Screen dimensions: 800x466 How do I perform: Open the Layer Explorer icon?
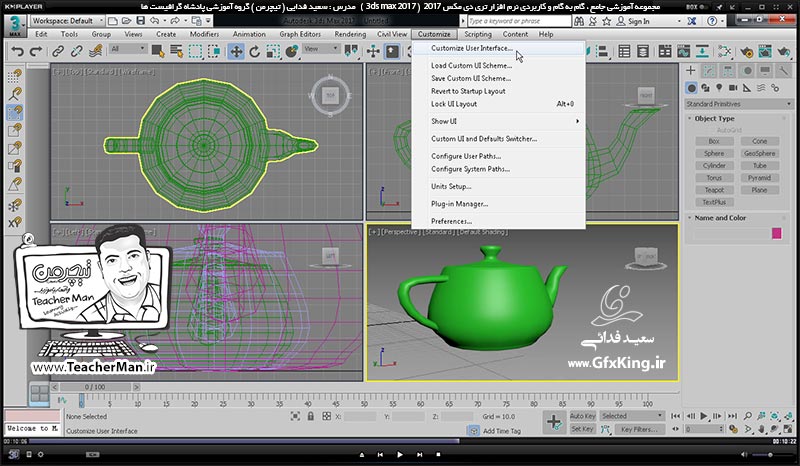pos(643,52)
